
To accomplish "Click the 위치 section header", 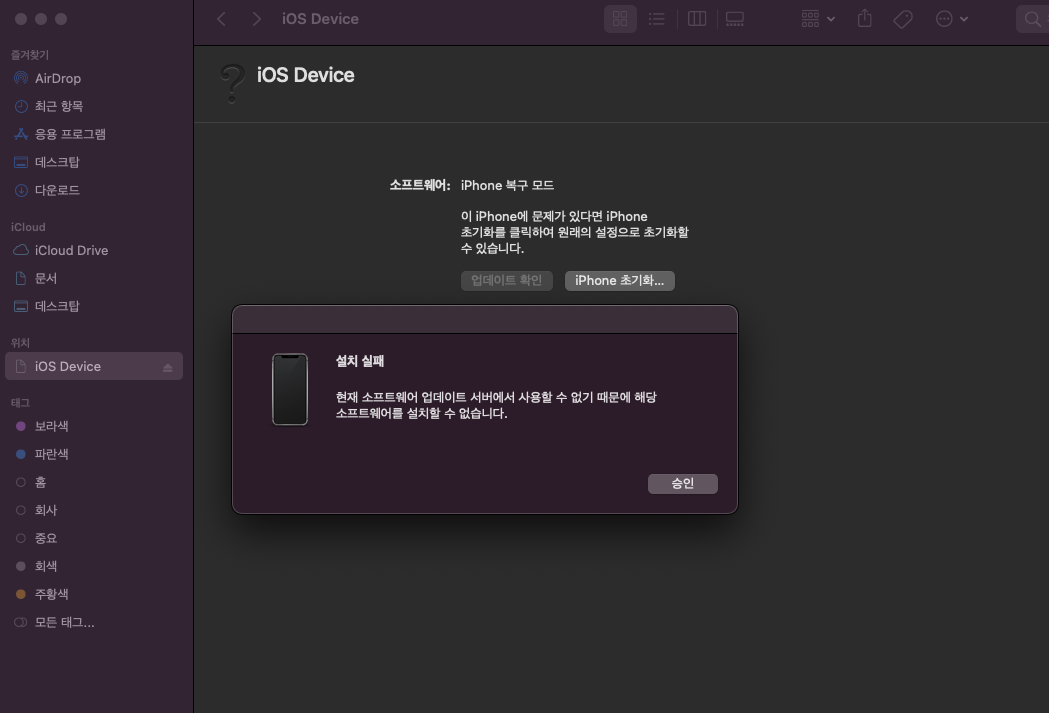I will pos(20,342).
